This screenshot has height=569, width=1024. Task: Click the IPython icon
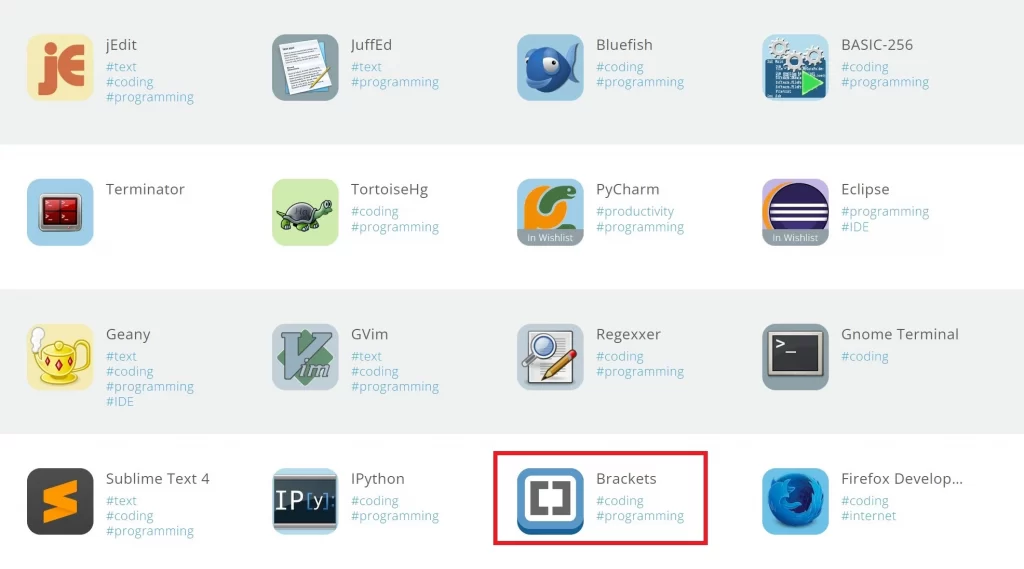(x=305, y=501)
